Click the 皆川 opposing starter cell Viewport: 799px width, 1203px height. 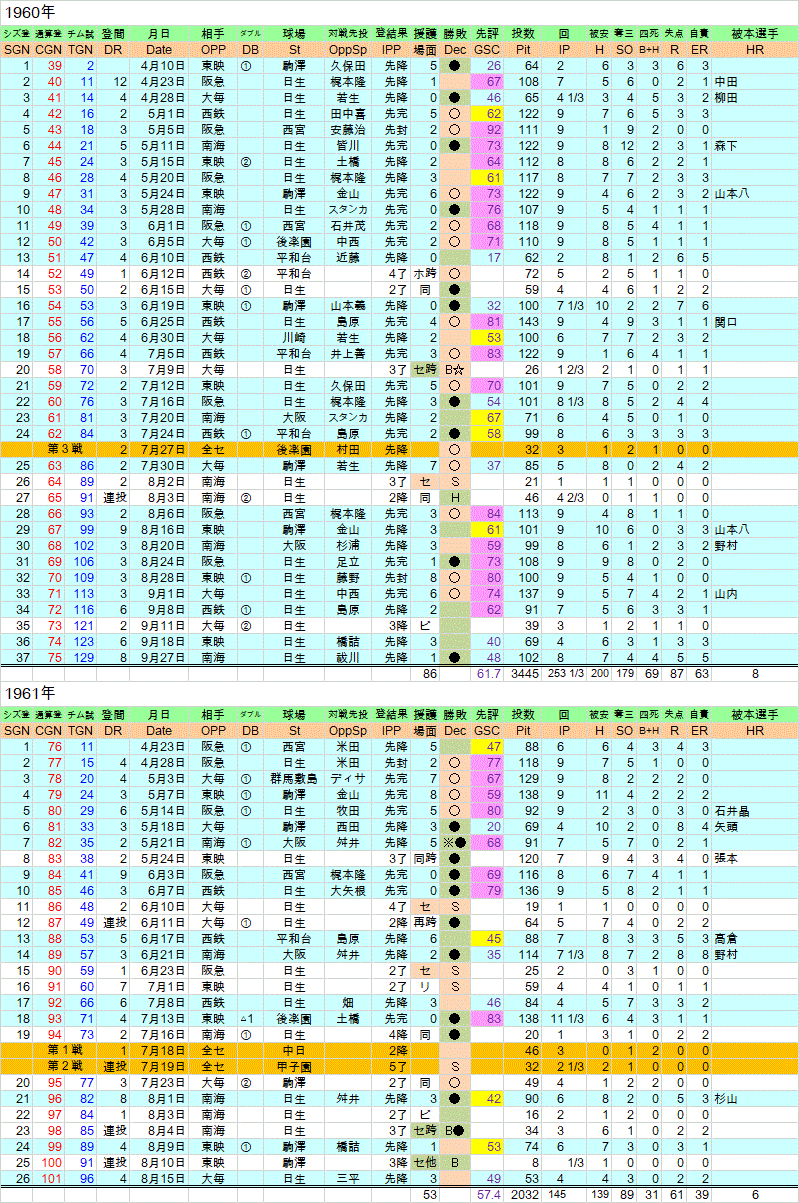click(348, 145)
